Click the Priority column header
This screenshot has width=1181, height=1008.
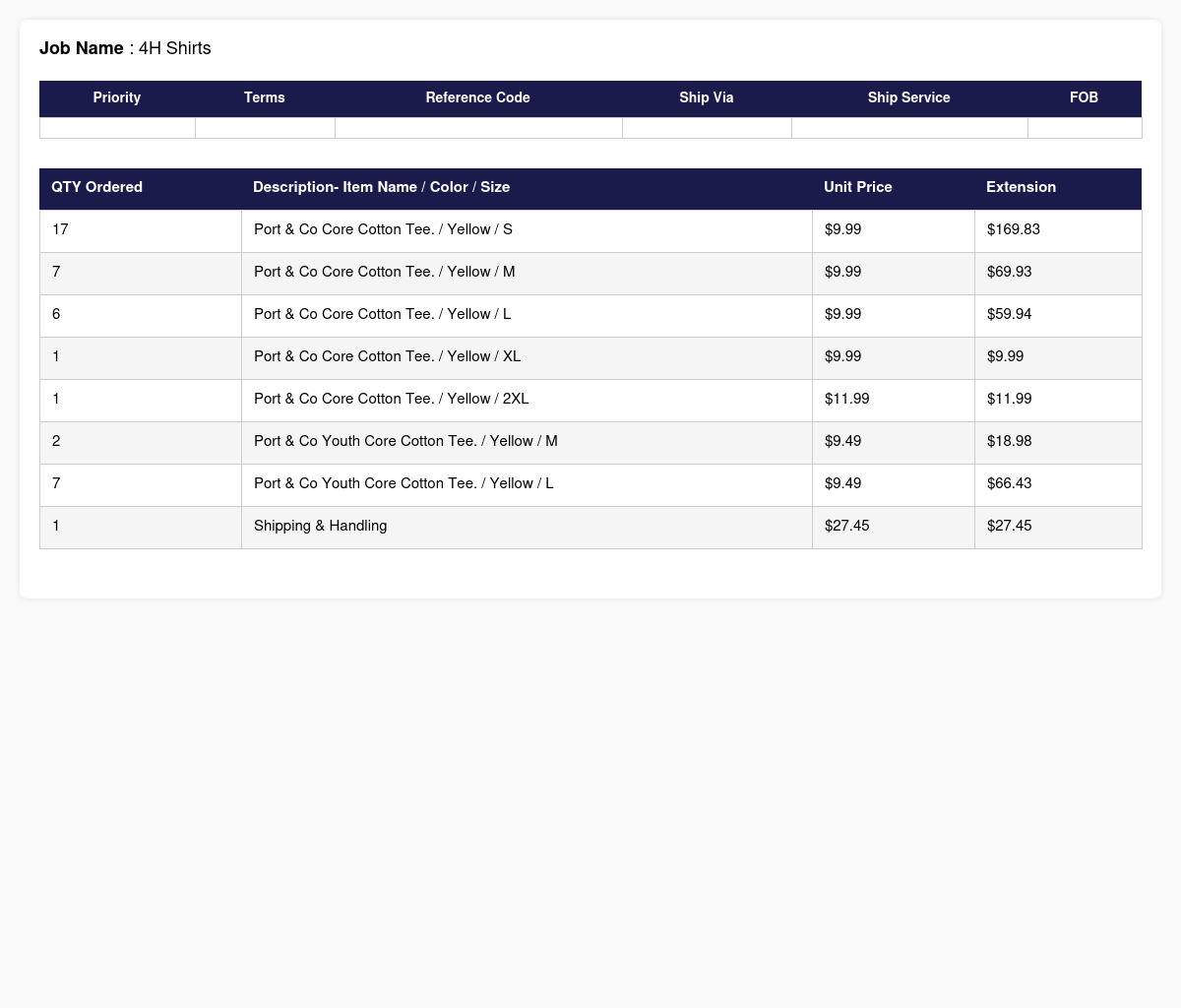[117, 98]
